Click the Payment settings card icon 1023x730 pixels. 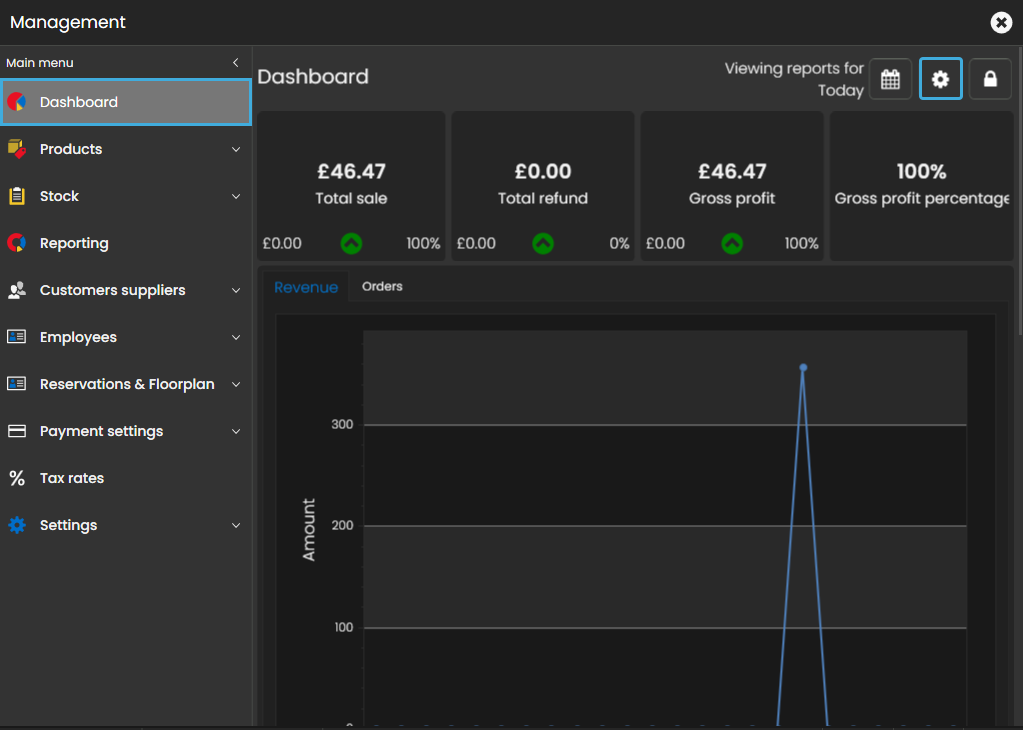click(x=16, y=431)
